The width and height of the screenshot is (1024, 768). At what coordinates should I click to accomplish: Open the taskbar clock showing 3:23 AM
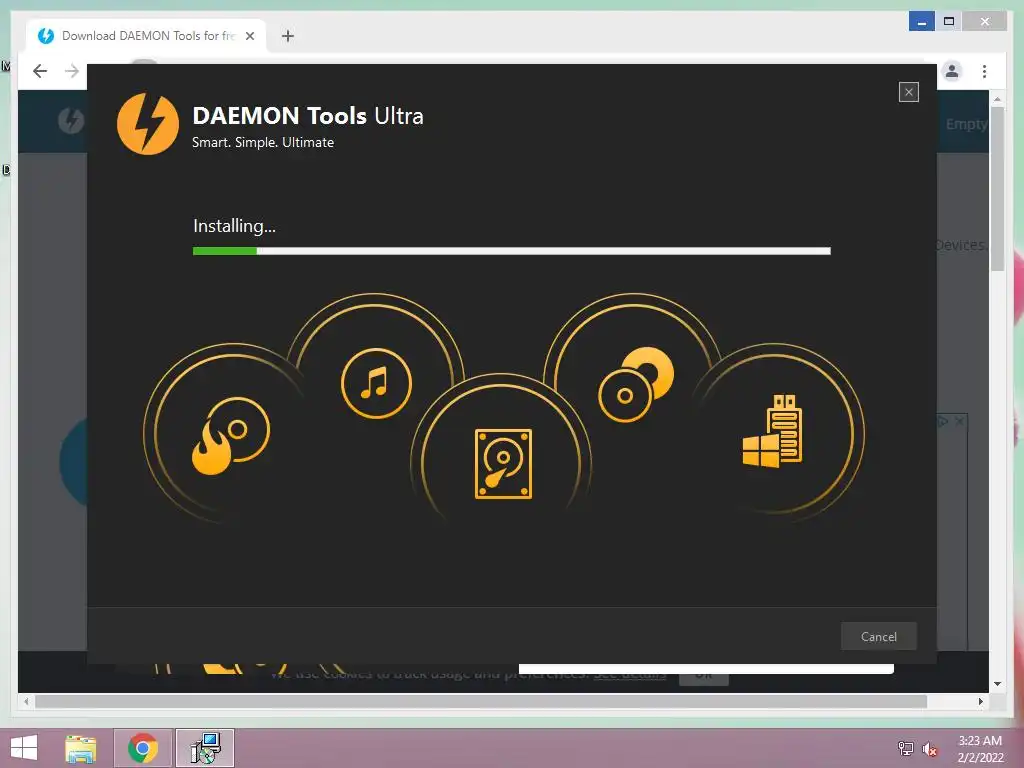pyautogui.click(x=980, y=749)
